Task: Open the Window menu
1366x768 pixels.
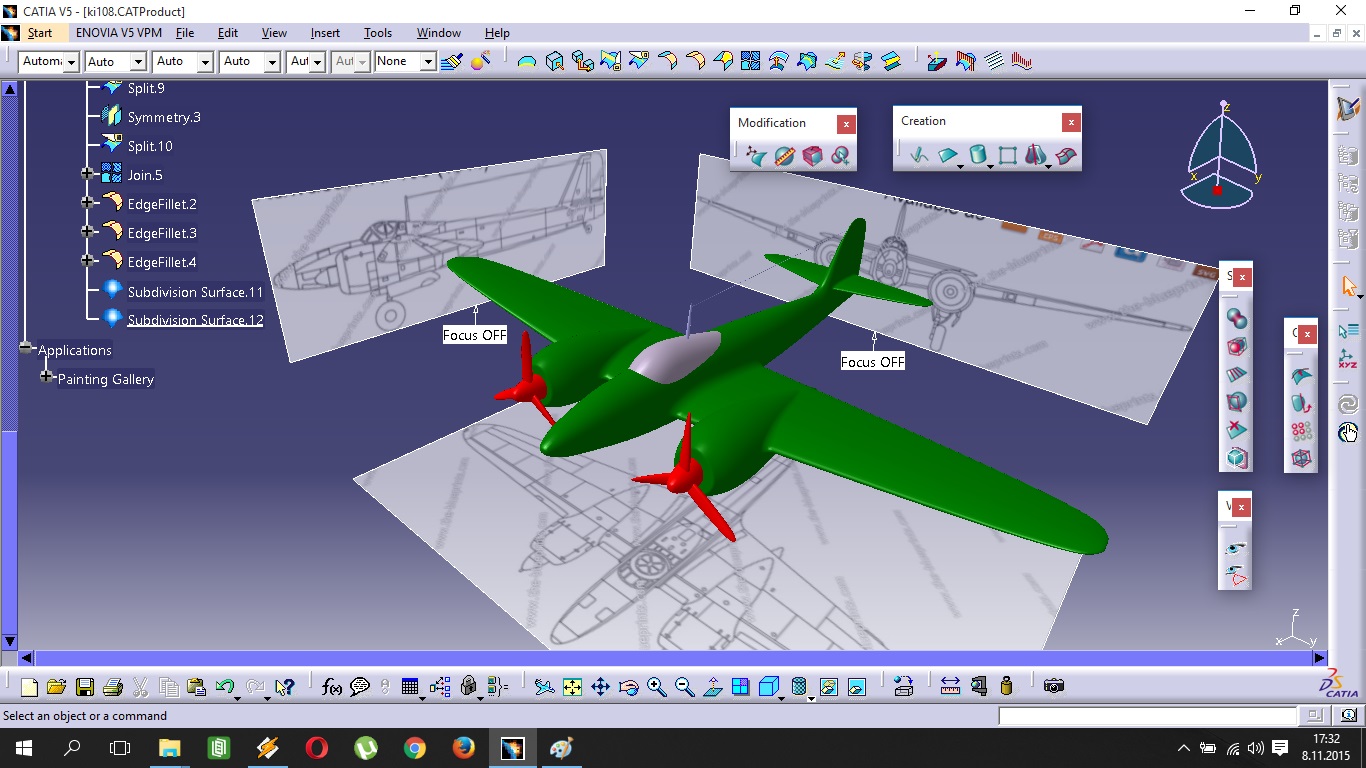Action: (439, 33)
